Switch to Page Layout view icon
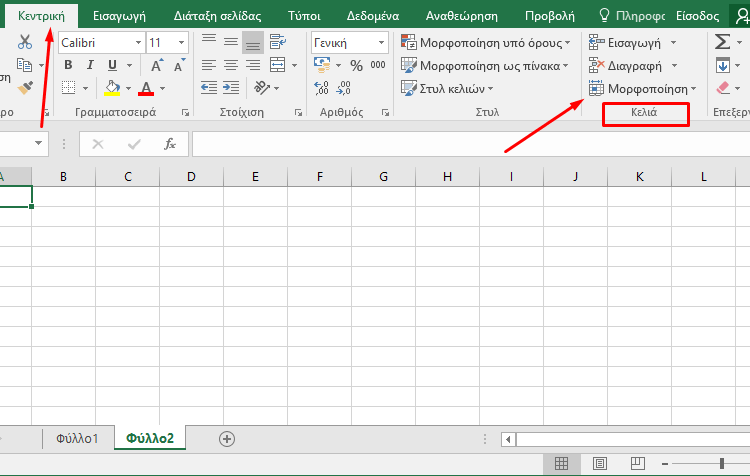 click(x=600, y=463)
